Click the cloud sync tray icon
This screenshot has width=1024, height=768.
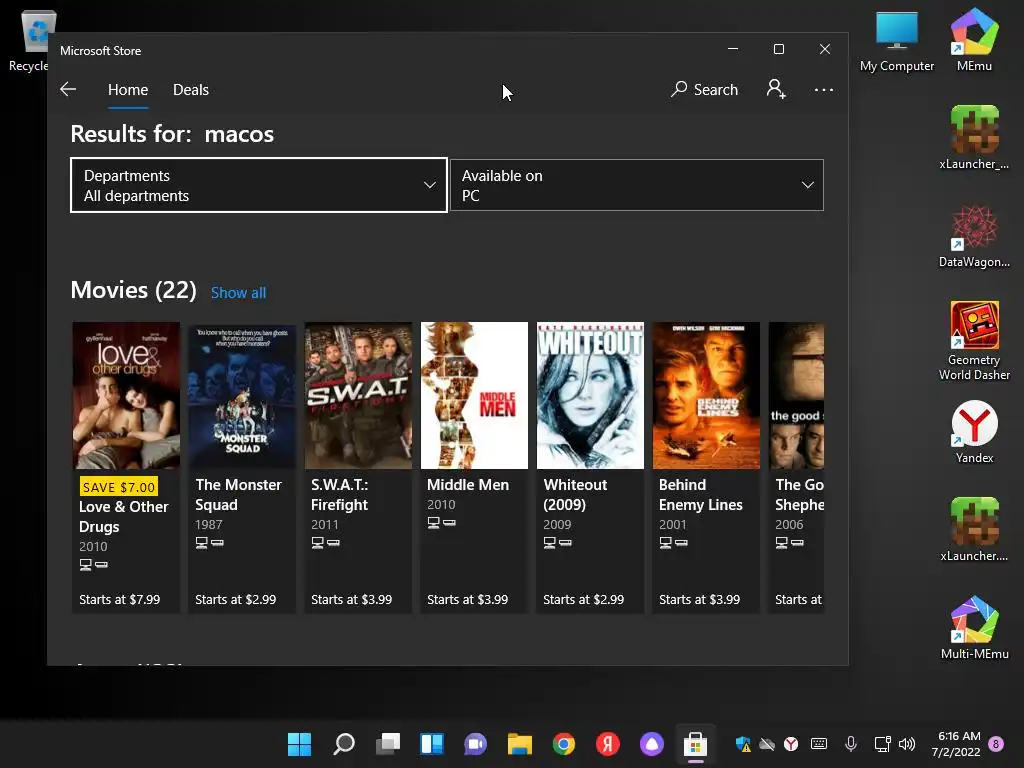[x=767, y=744]
